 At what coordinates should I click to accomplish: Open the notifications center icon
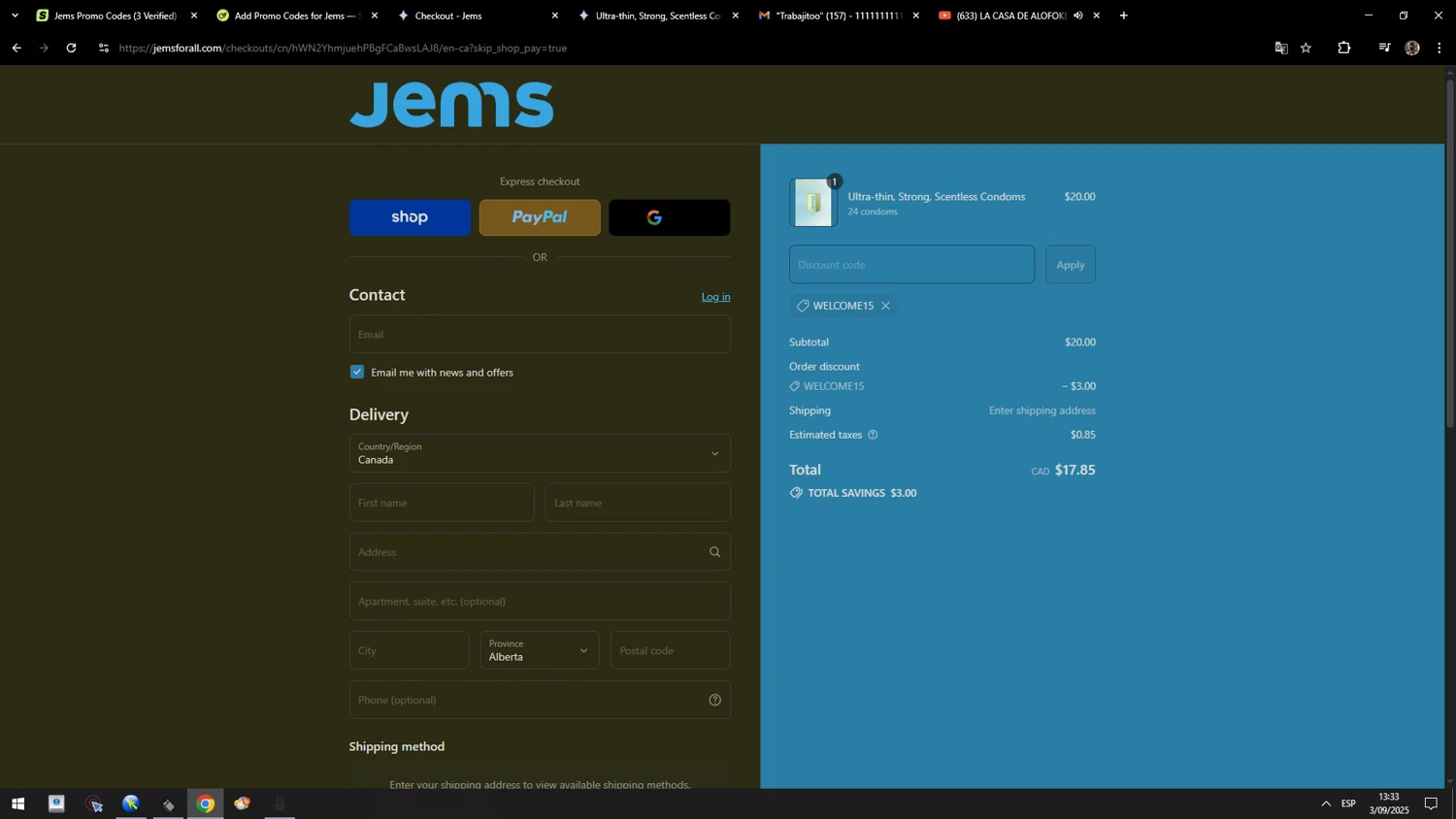(x=1432, y=803)
